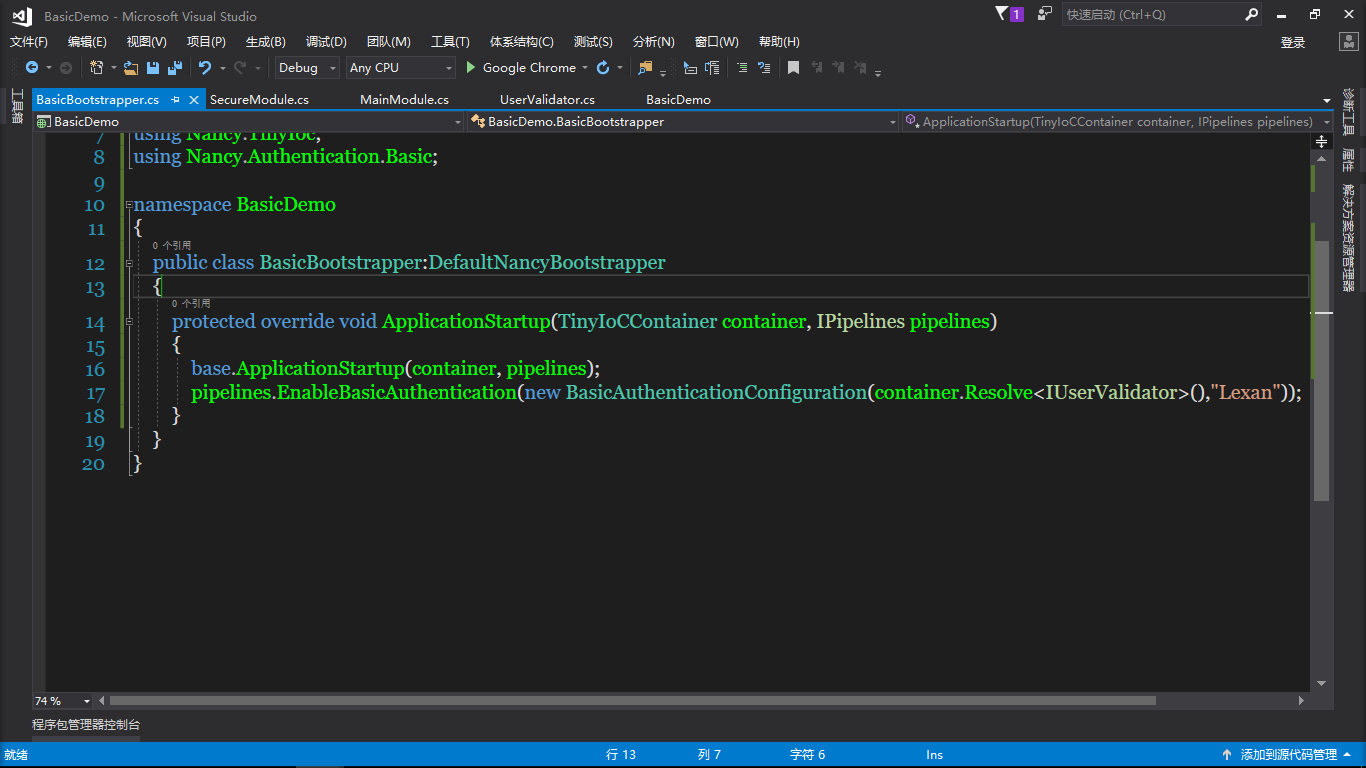The image size is (1366, 768).
Task: Toggle pin on BasicBootstrapper.cs tab
Action: point(175,100)
